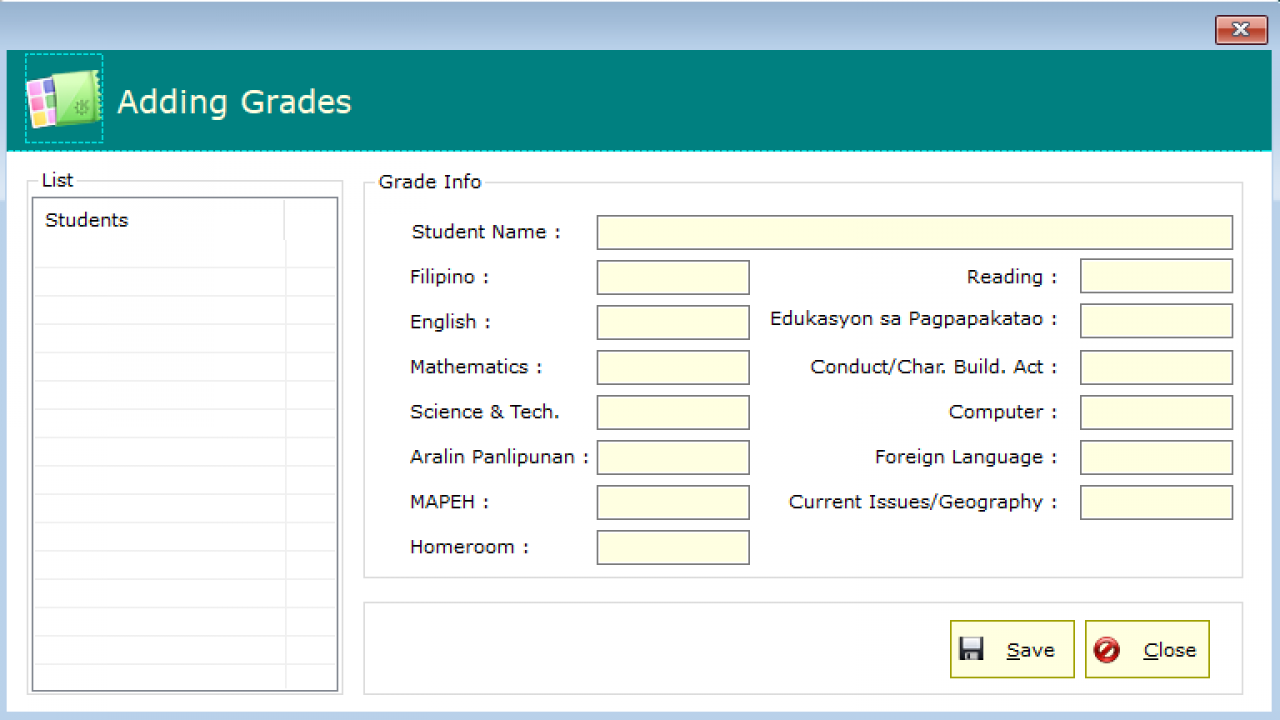1280x720 pixels.
Task: Click the Conduct/Char. Build. Act field
Action: [x=1156, y=367]
